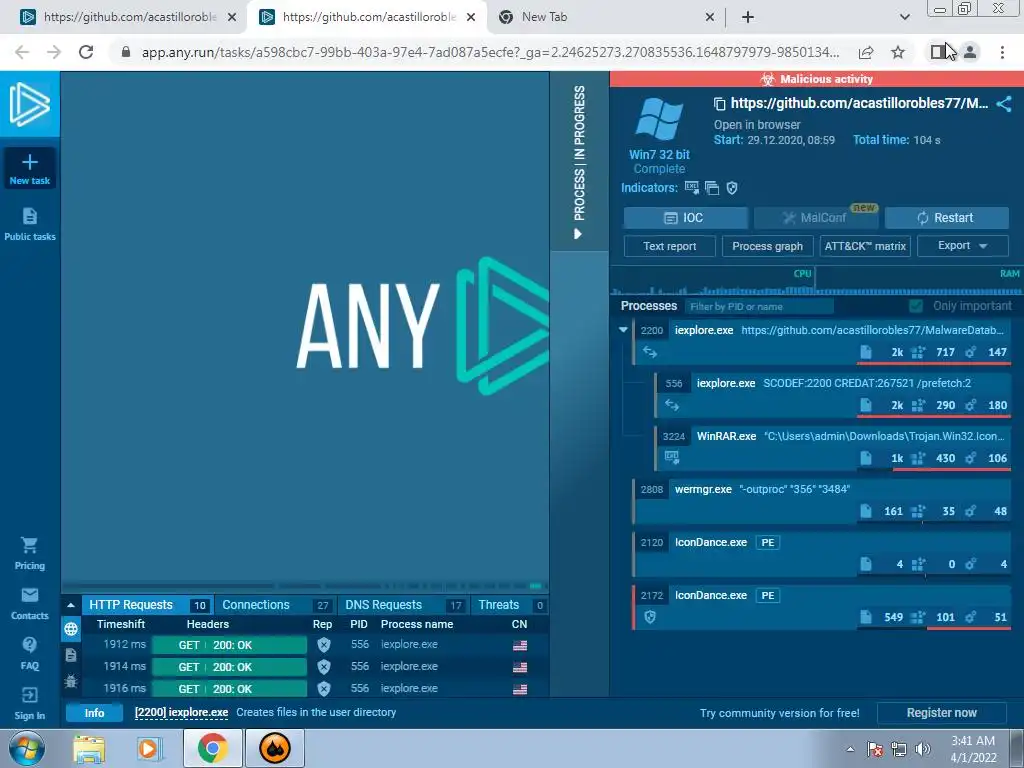Click the volume icon in system tray
Screen dimensions: 1024x768
(x=923, y=749)
